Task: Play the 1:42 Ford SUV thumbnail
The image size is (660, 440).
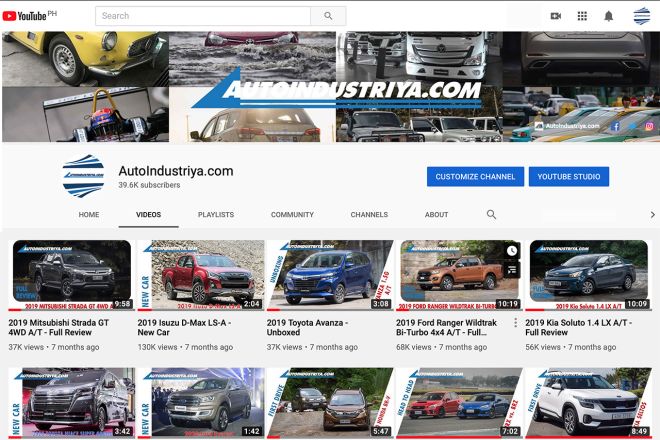Action: point(201,403)
